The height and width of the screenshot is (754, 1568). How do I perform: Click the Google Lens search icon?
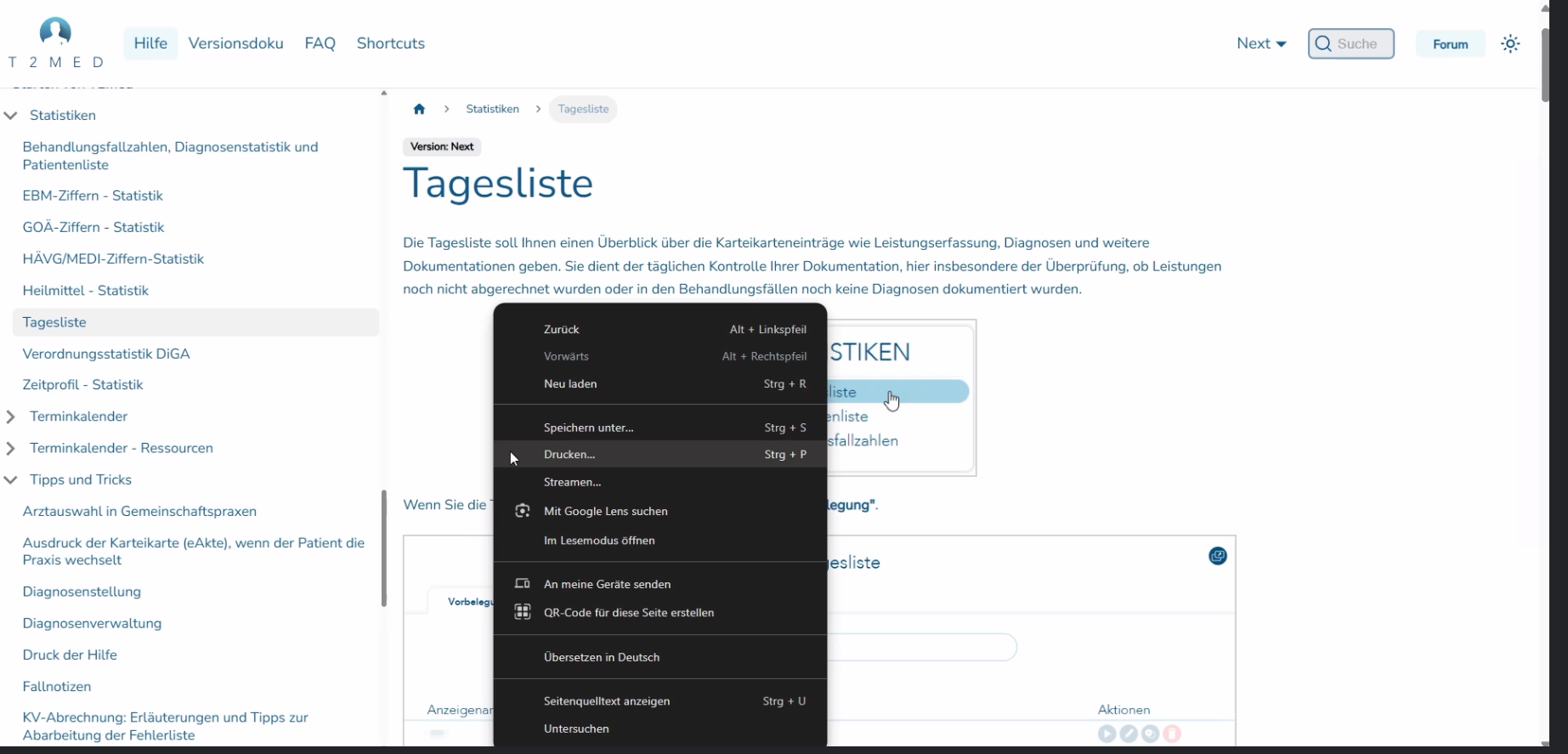(x=523, y=511)
